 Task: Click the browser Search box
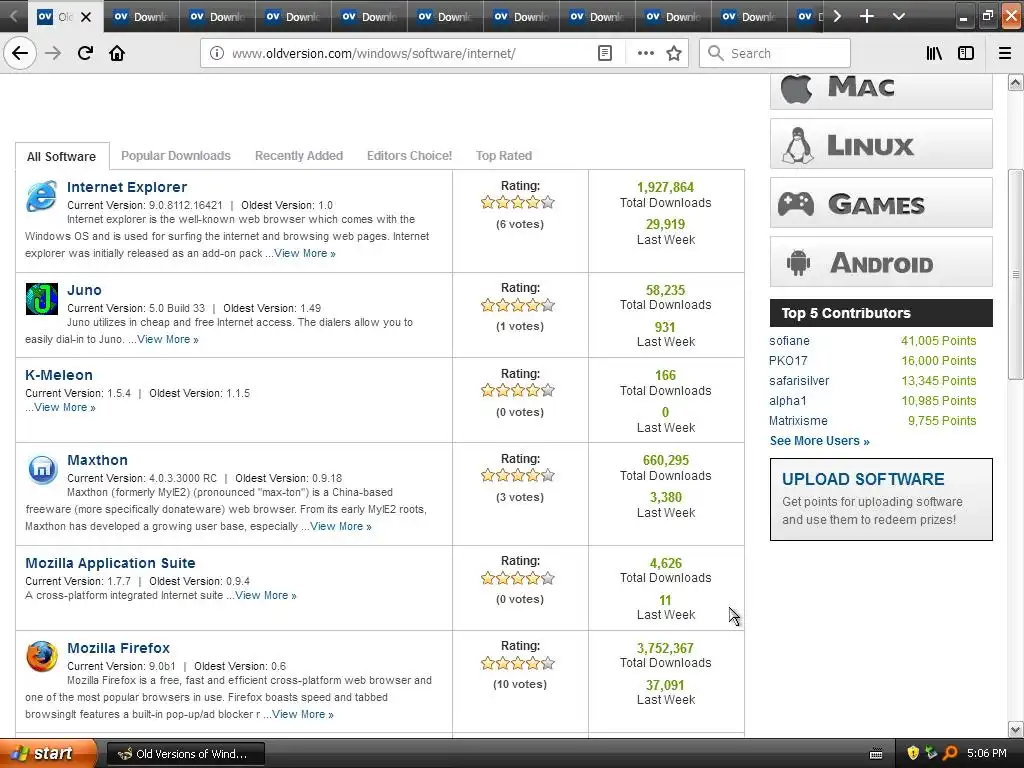pyautogui.click(x=775, y=54)
